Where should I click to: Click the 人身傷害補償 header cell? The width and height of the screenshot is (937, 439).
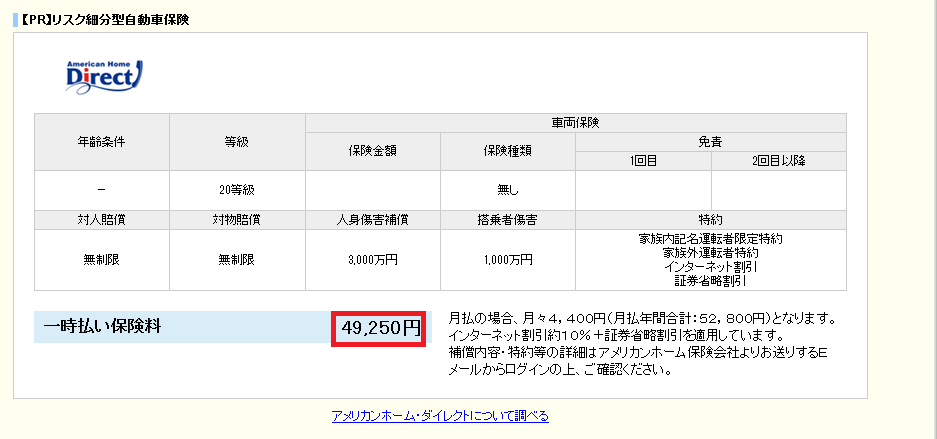372,219
